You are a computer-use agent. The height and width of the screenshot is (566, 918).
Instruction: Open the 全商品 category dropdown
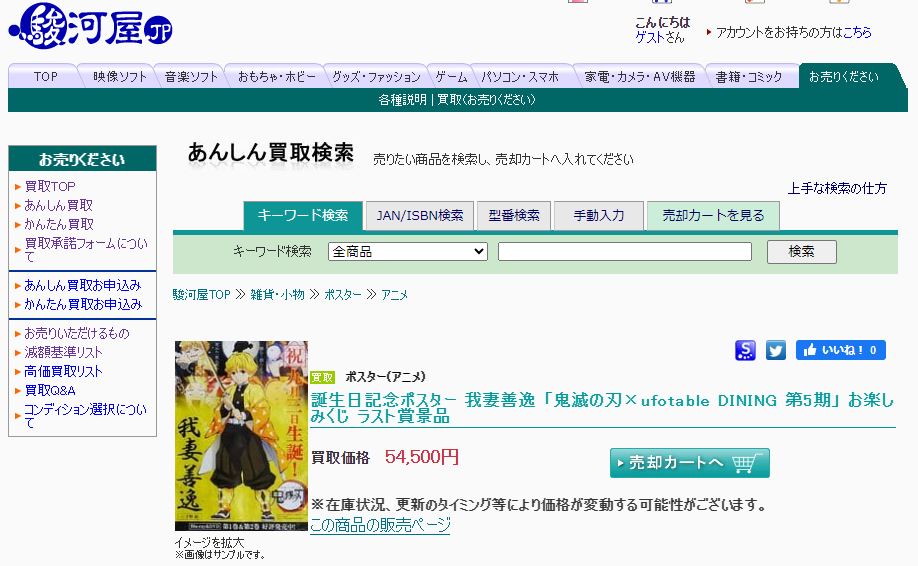pyautogui.click(x=407, y=252)
